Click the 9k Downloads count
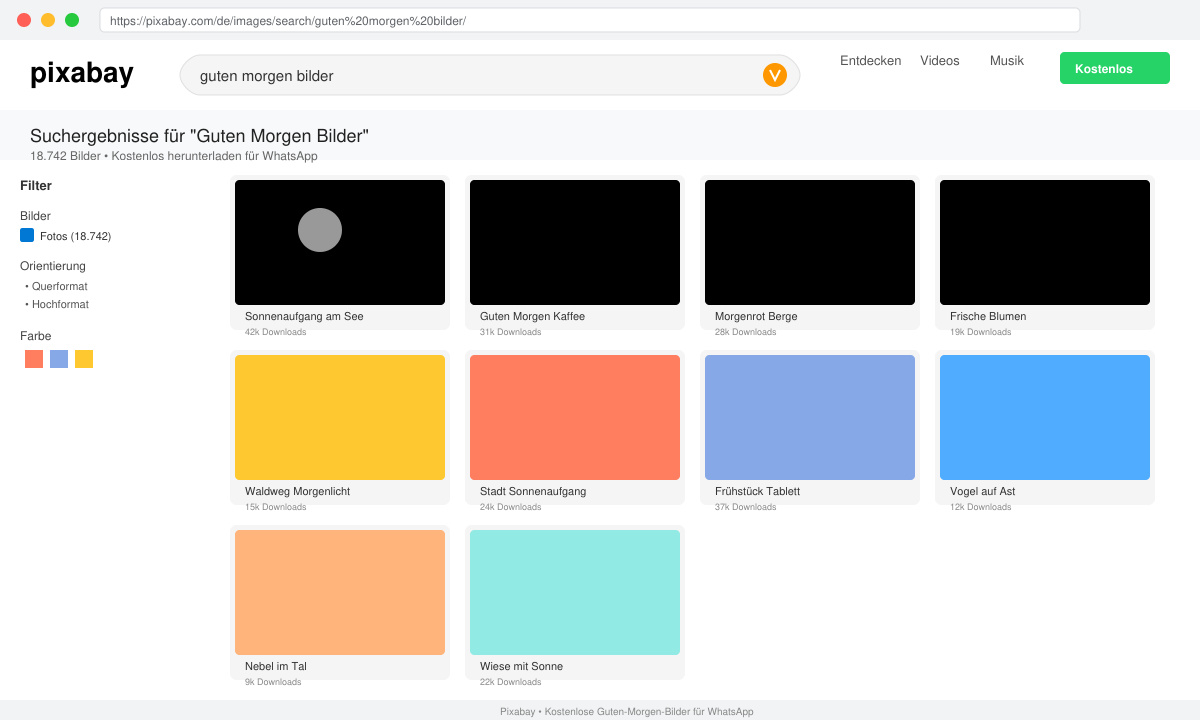1200x720 pixels. pyautogui.click(x=273, y=682)
